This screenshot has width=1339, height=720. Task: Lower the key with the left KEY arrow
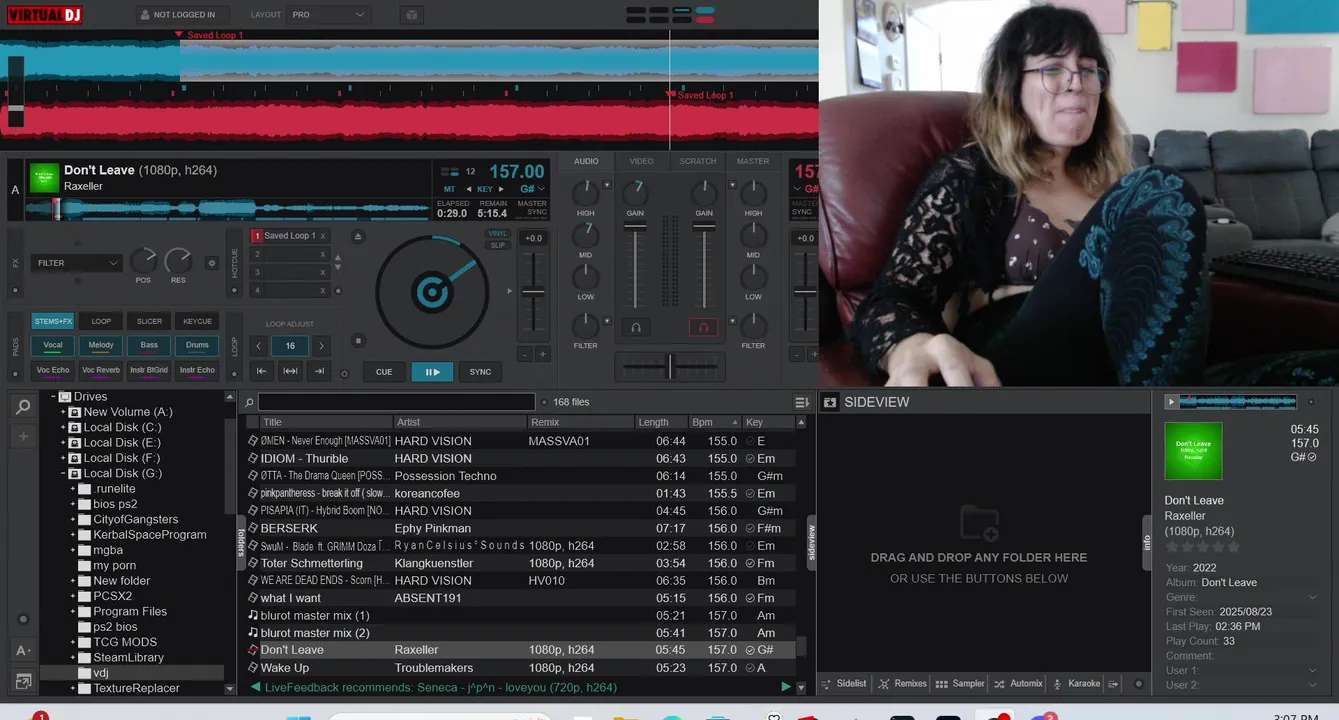click(467, 189)
